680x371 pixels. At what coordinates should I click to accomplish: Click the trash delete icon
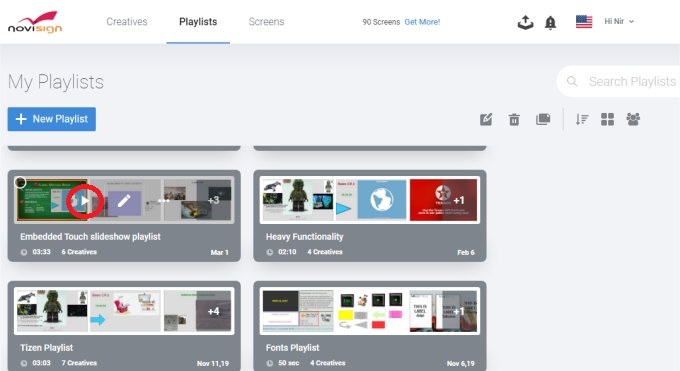pyautogui.click(x=514, y=119)
